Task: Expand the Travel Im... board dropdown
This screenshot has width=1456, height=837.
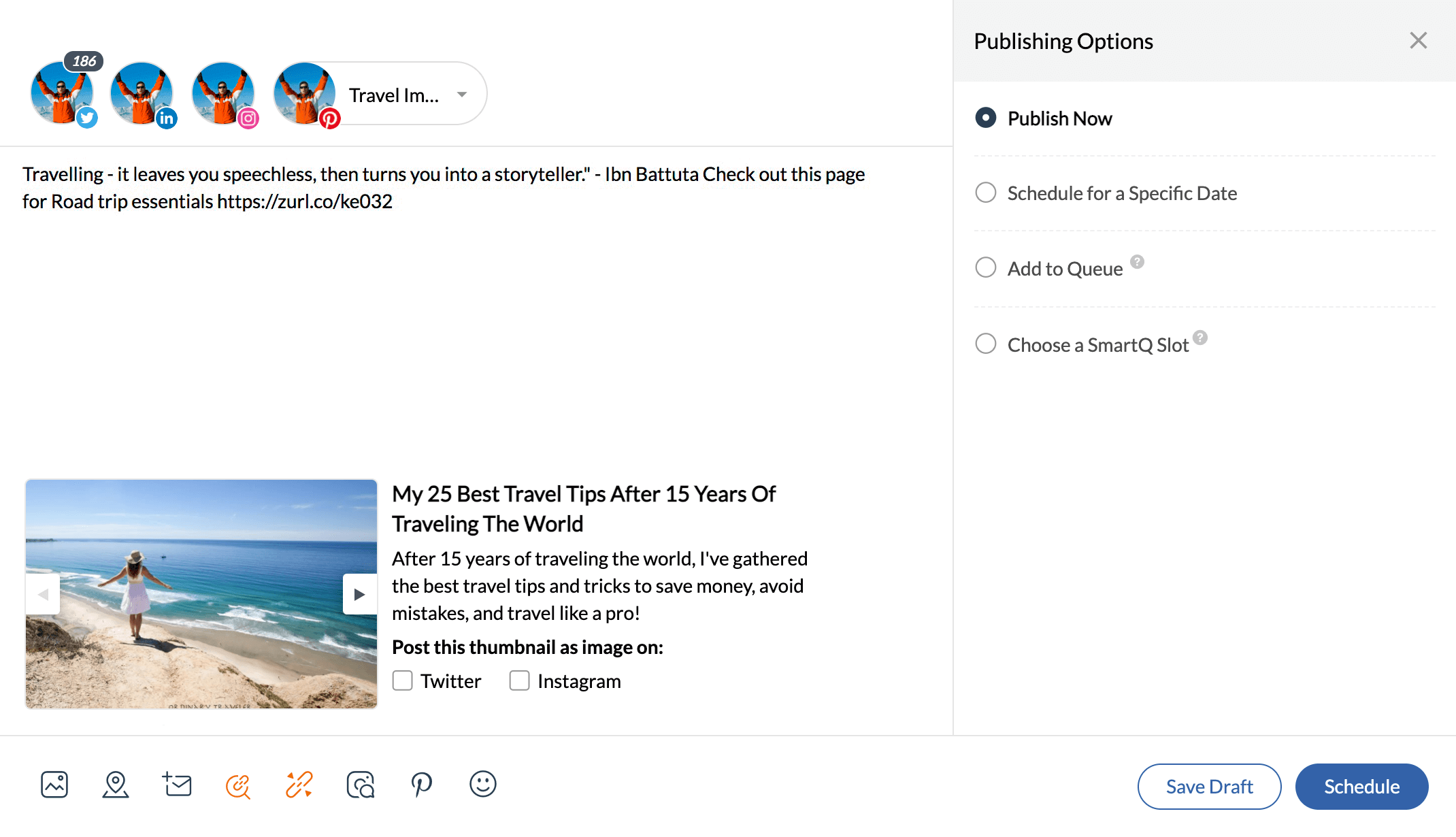Action: click(462, 95)
